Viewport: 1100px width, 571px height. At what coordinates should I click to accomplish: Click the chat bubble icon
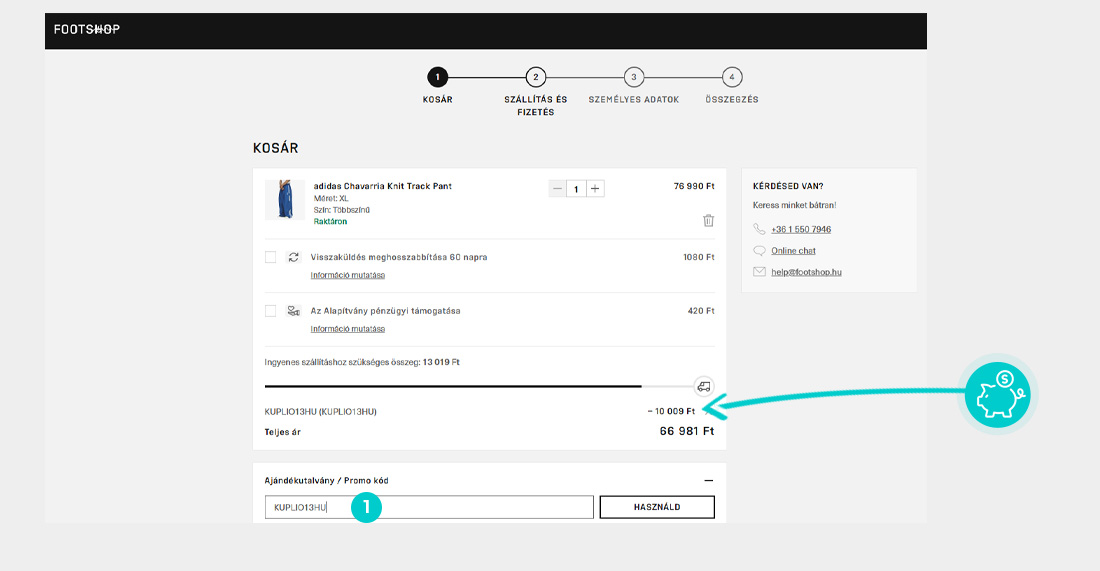point(760,251)
